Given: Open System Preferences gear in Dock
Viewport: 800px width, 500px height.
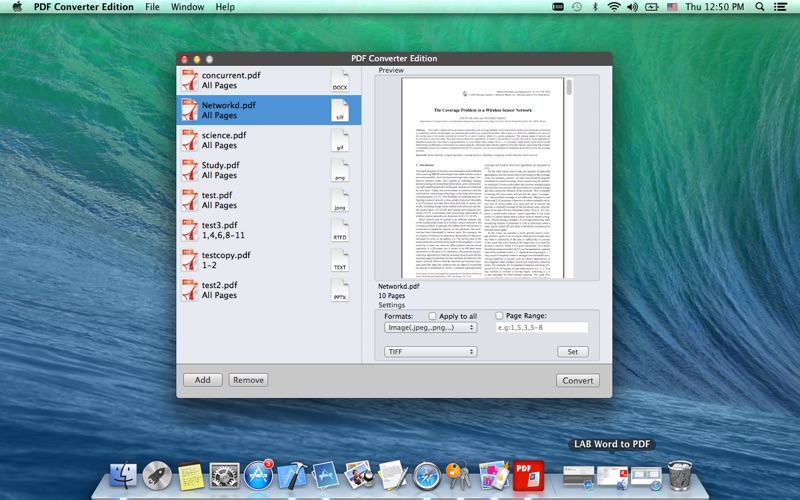Looking at the screenshot, I should click(224, 476).
